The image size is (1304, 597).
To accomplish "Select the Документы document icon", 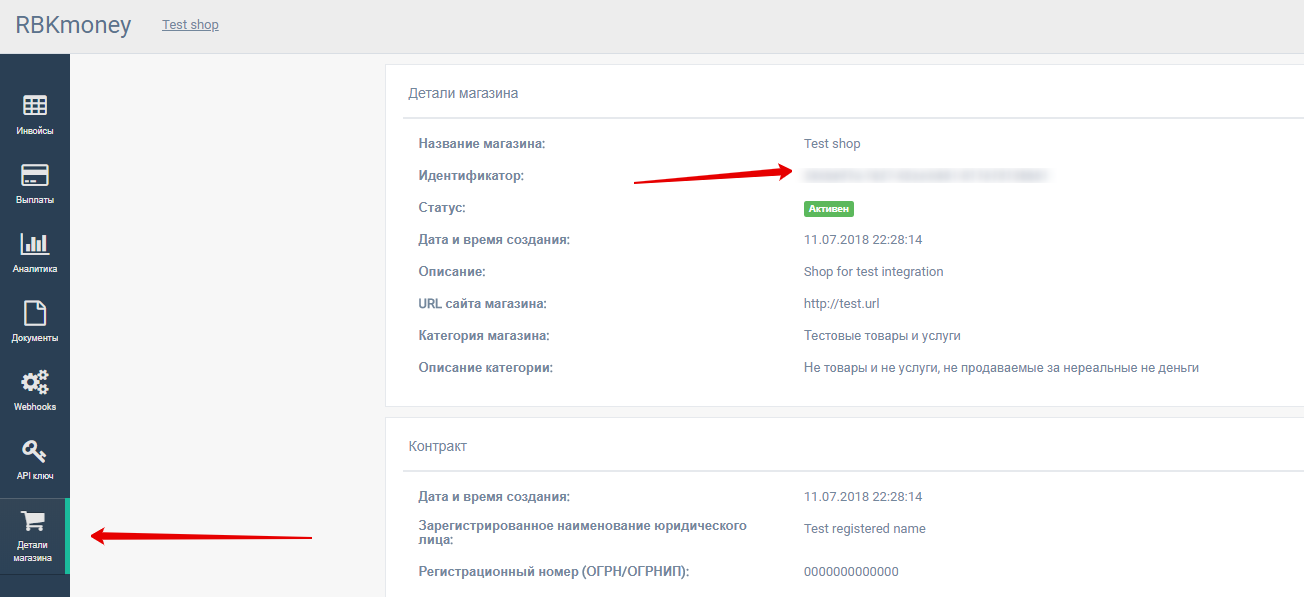I will tap(35, 313).
